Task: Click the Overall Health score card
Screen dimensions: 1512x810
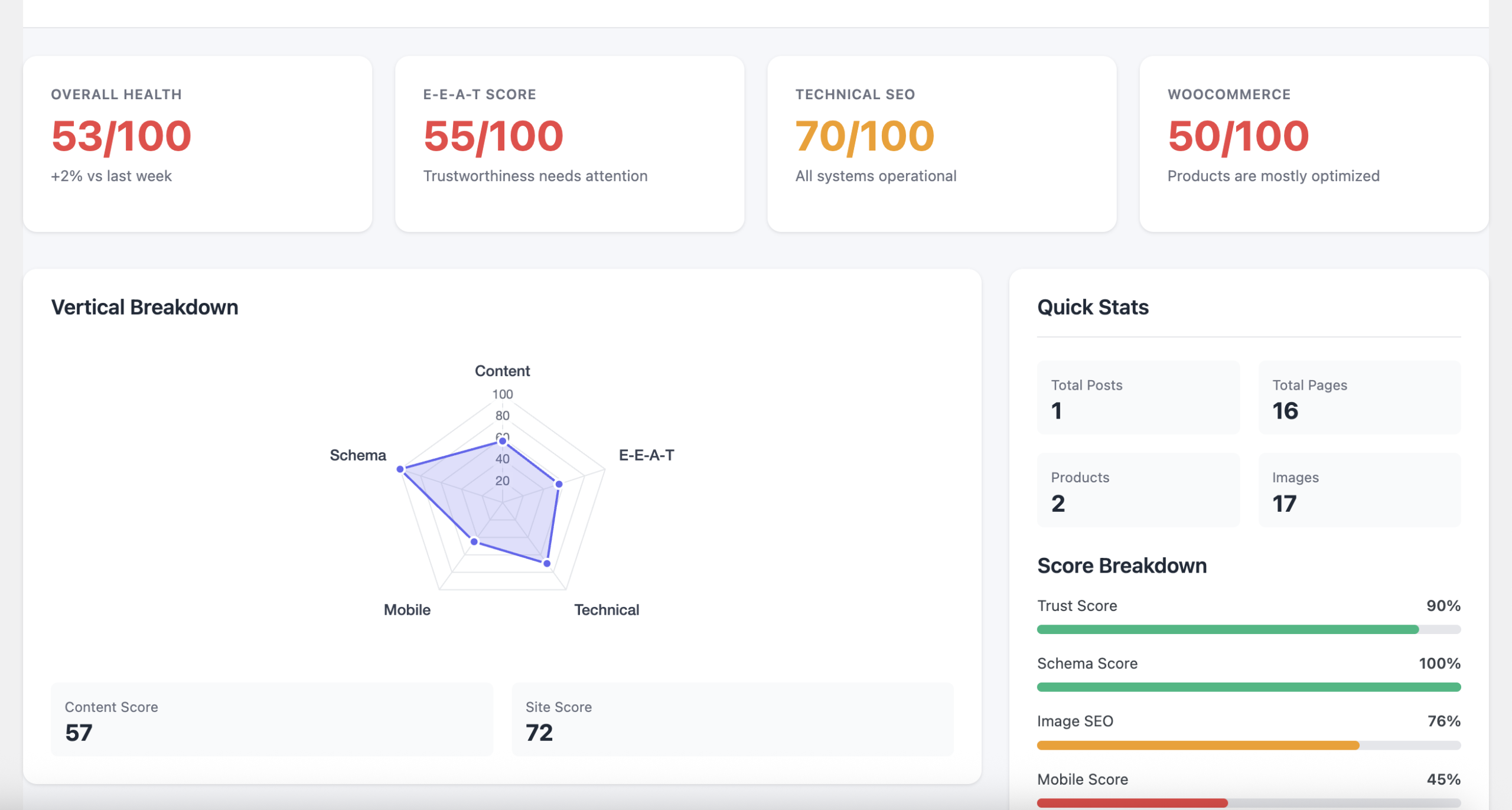Action: point(197,143)
